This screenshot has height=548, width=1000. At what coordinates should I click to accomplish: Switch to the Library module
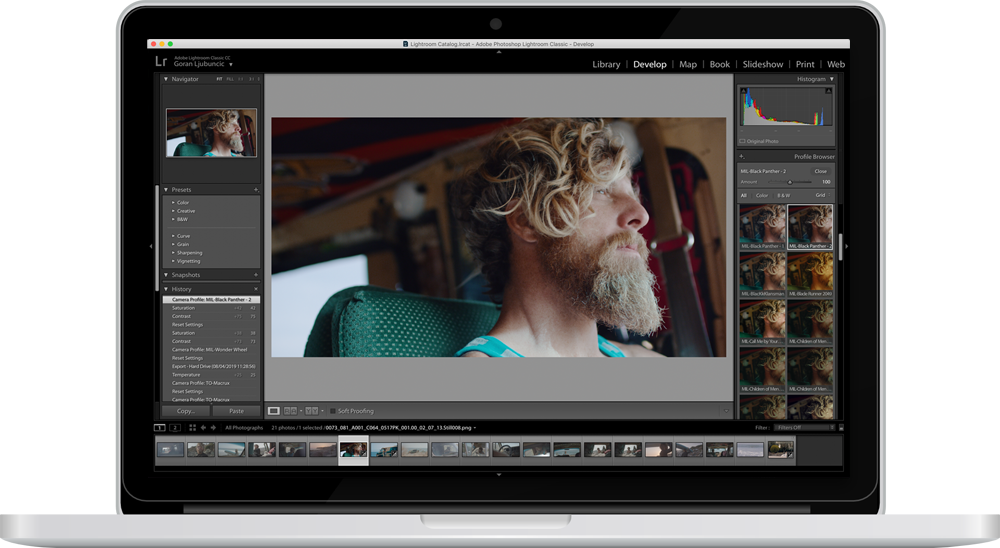click(x=606, y=64)
